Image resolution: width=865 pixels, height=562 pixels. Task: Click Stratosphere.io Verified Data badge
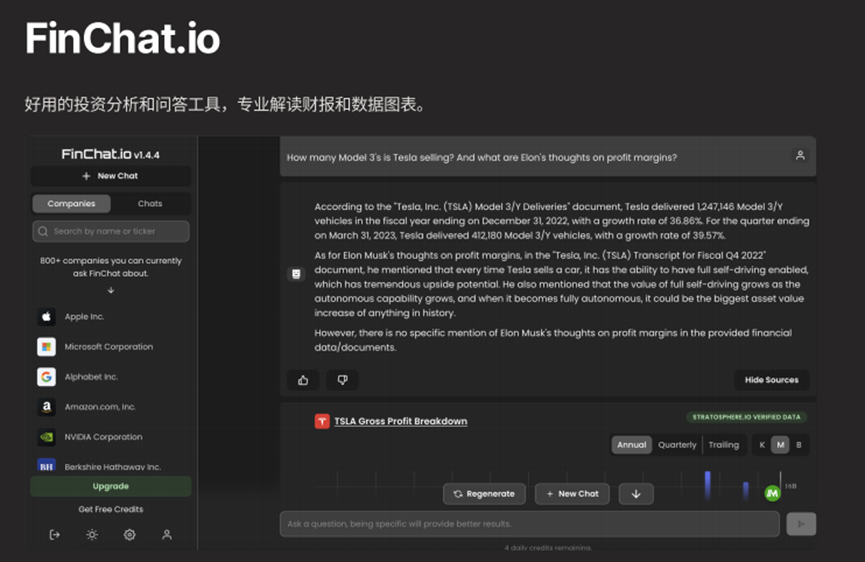point(746,417)
